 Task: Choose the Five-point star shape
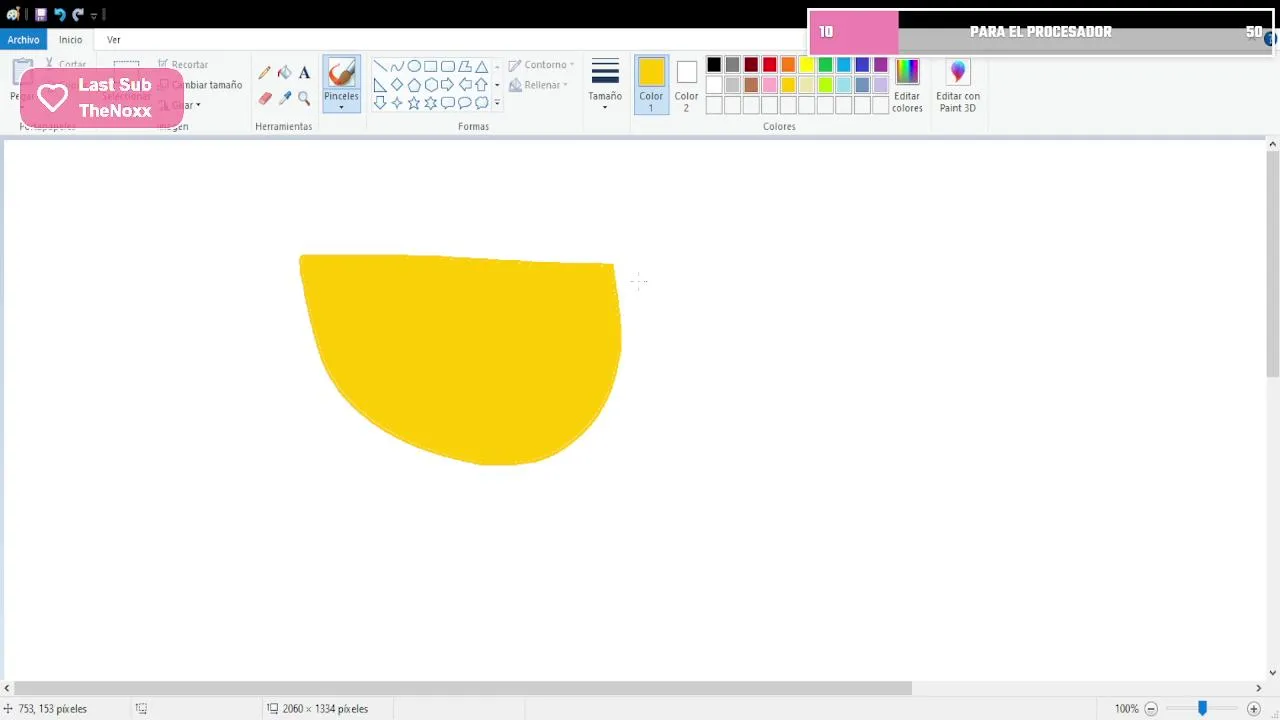click(x=414, y=102)
